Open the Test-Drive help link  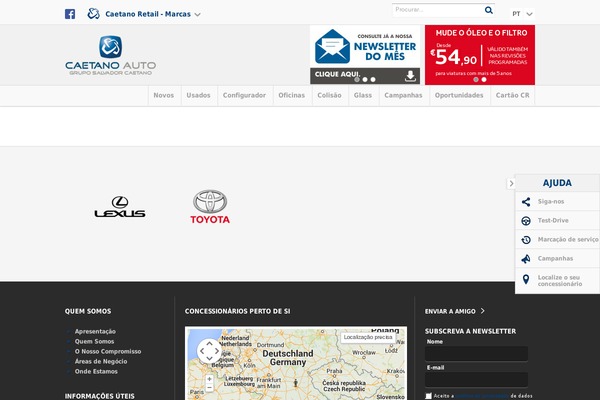[x=553, y=220]
